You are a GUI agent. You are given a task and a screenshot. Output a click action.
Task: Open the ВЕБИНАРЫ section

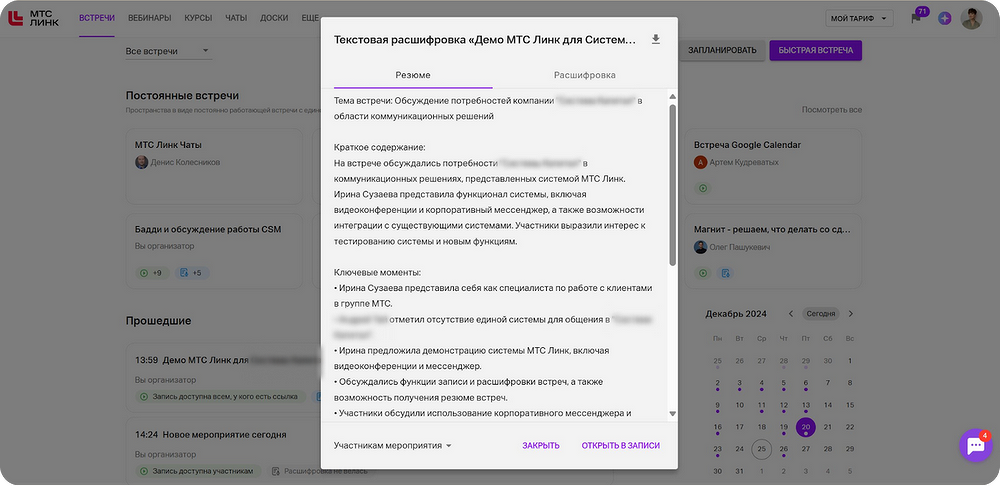click(149, 18)
